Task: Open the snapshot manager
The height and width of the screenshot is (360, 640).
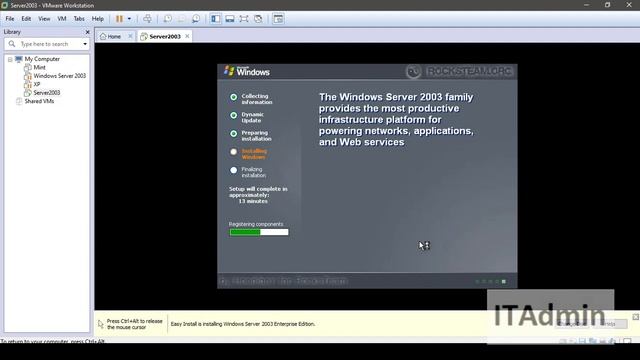Action: coord(196,19)
